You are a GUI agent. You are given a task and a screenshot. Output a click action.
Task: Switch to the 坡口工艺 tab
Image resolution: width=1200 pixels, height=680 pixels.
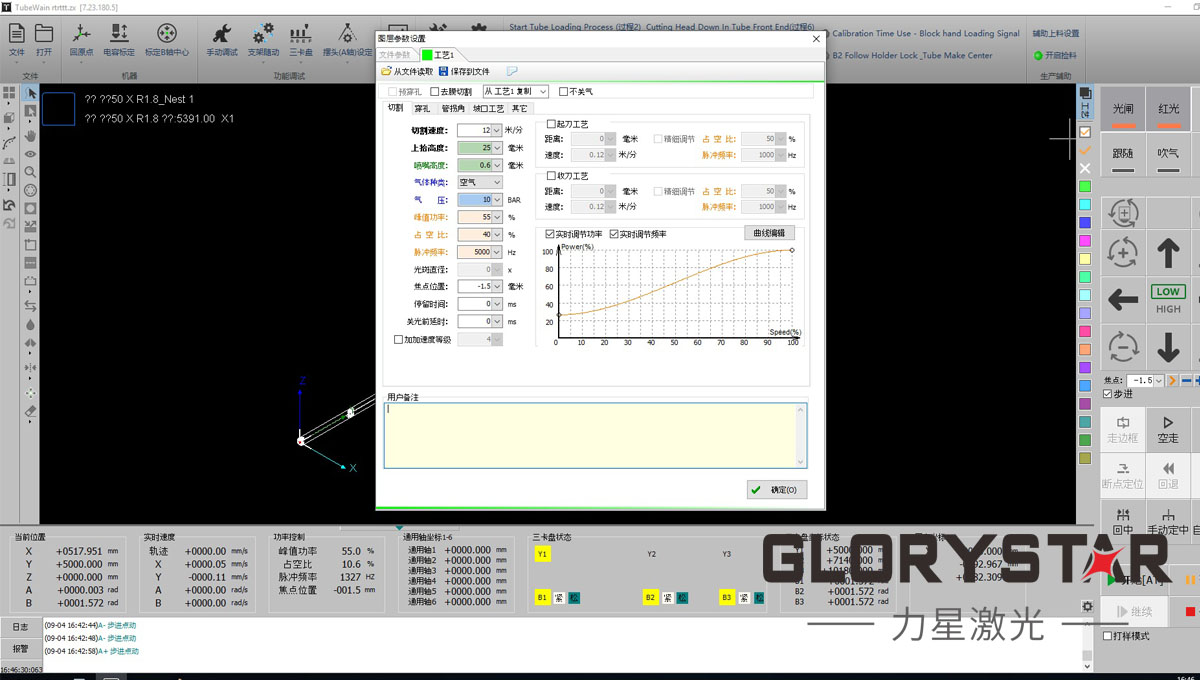pyautogui.click(x=488, y=108)
